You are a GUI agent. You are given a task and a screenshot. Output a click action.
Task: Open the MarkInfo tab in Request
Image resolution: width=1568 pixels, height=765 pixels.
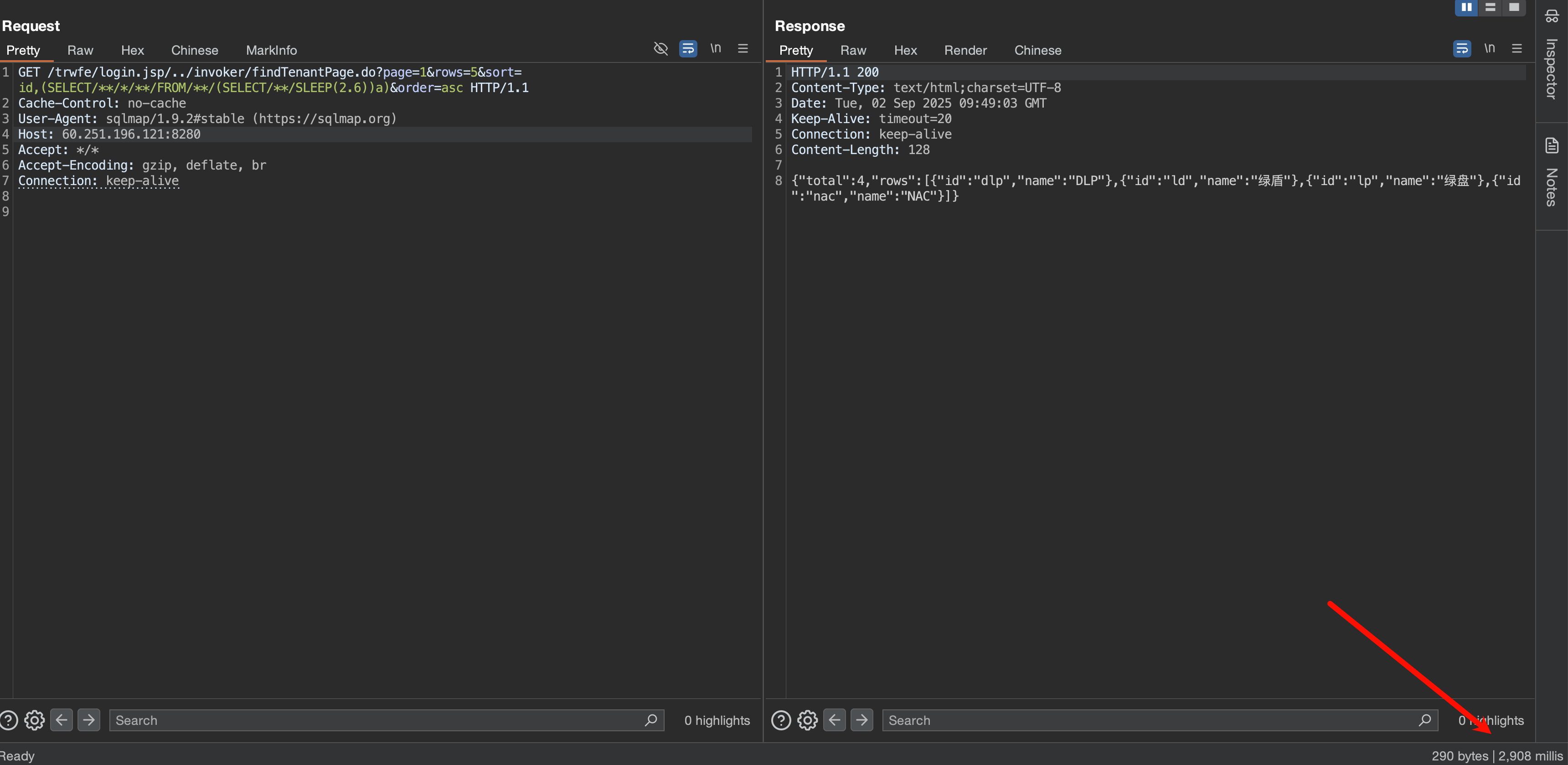(x=271, y=51)
